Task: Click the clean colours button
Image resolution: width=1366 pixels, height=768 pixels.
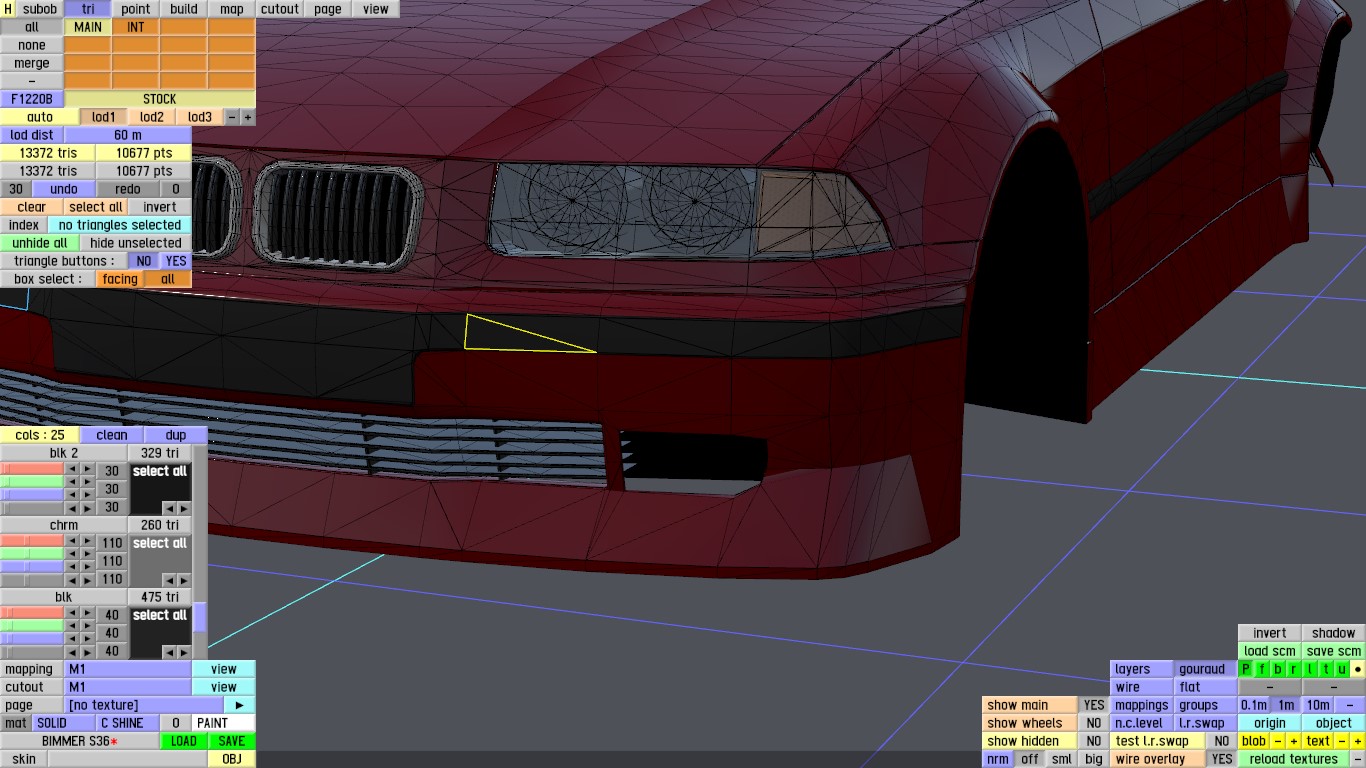Action: tap(112, 435)
